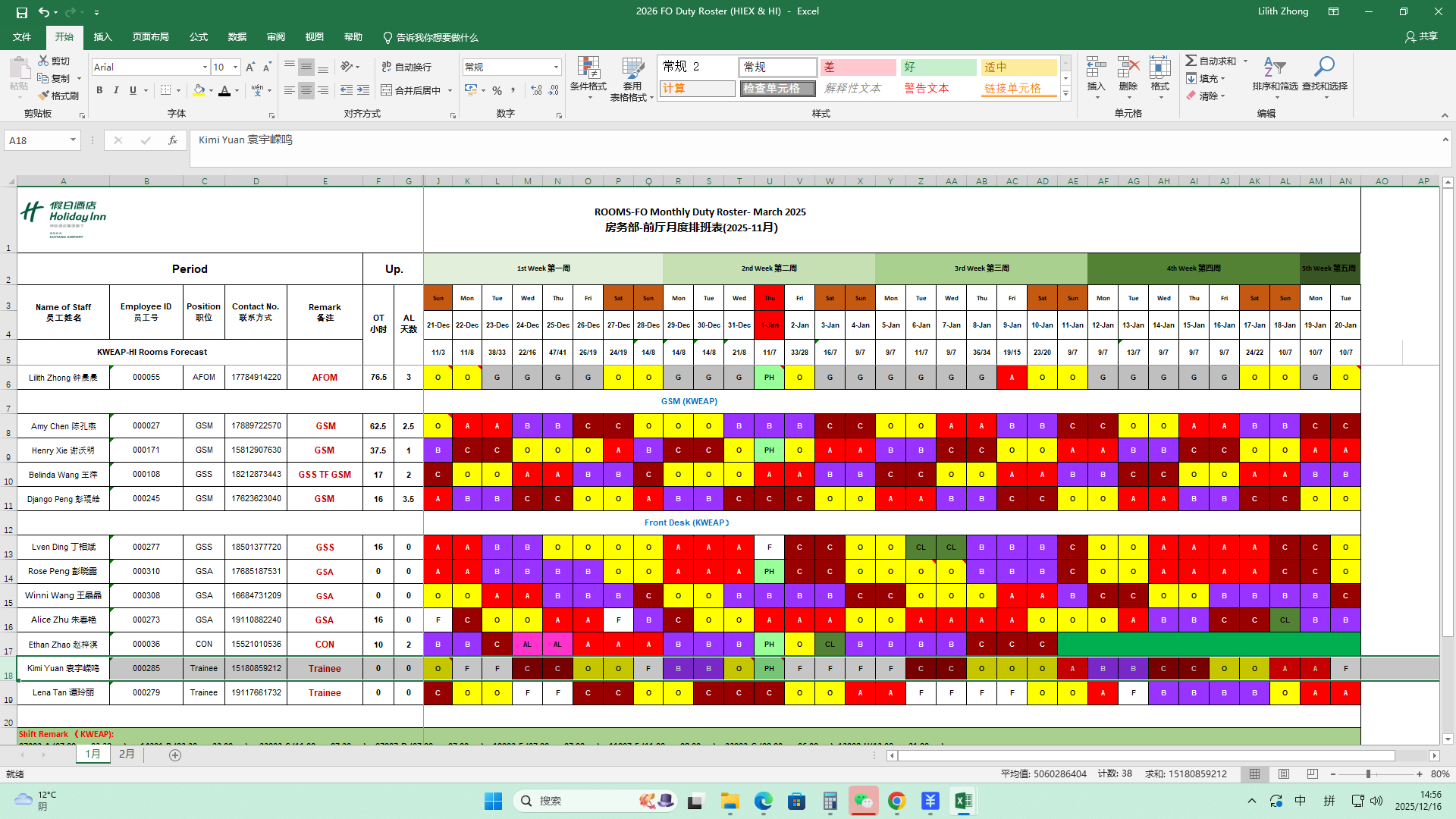Toggle Bold formatting button
Screen dimensions: 1456x819
point(99,90)
